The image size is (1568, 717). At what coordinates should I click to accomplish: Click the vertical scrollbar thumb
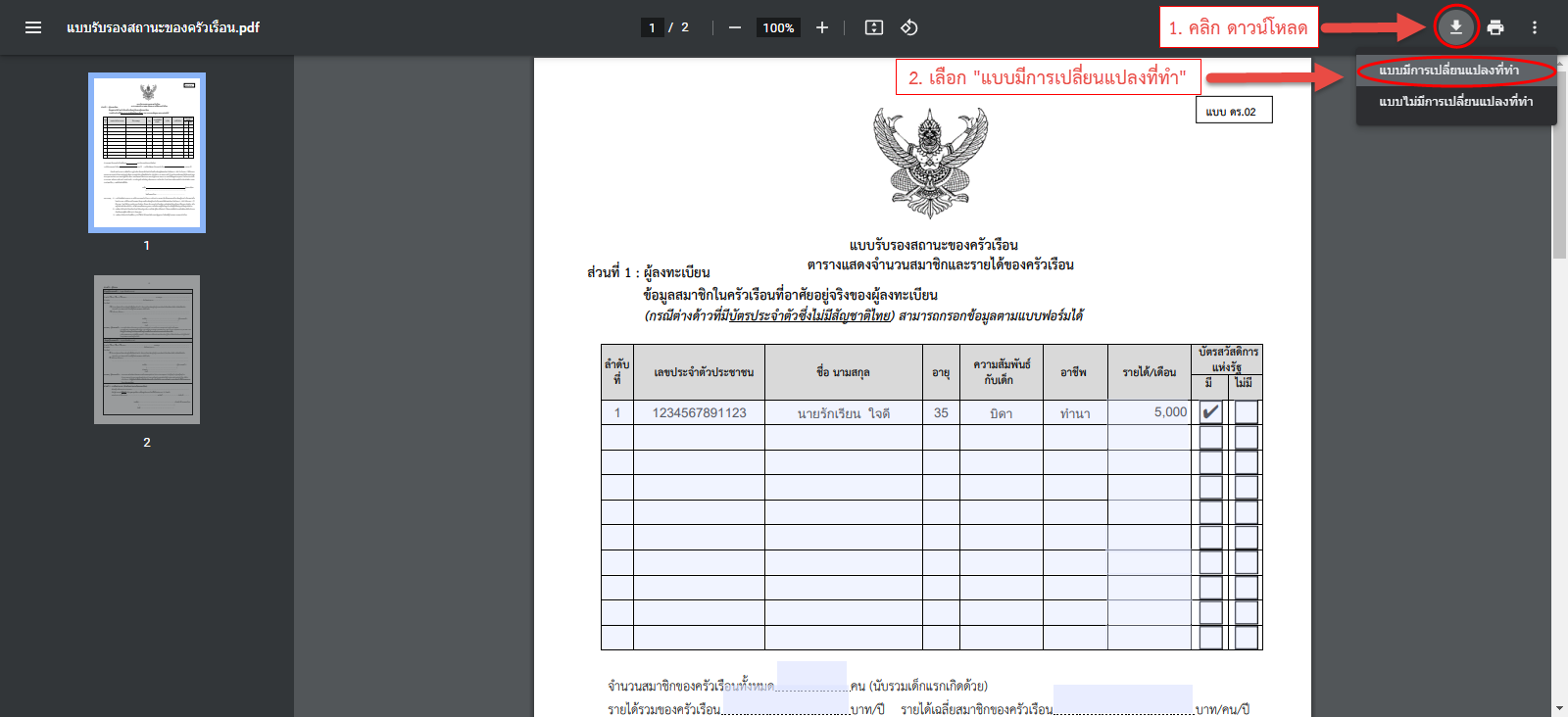click(1559, 165)
